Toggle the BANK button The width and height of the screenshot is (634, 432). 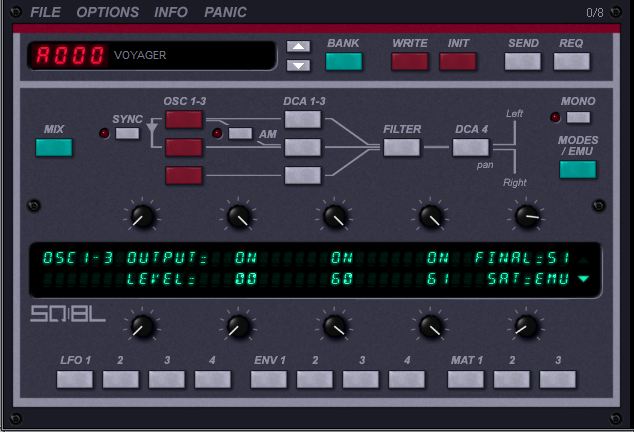pyautogui.click(x=343, y=61)
